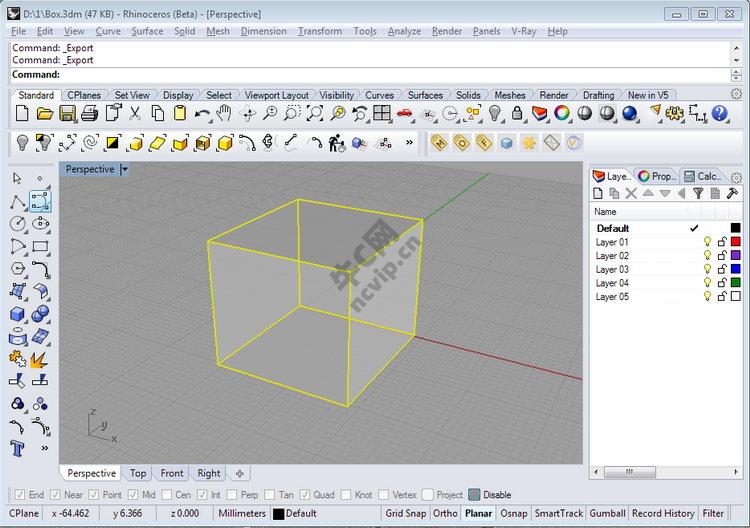Open the V-Ray menu
The height and width of the screenshot is (528, 750).
pyautogui.click(x=524, y=32)
